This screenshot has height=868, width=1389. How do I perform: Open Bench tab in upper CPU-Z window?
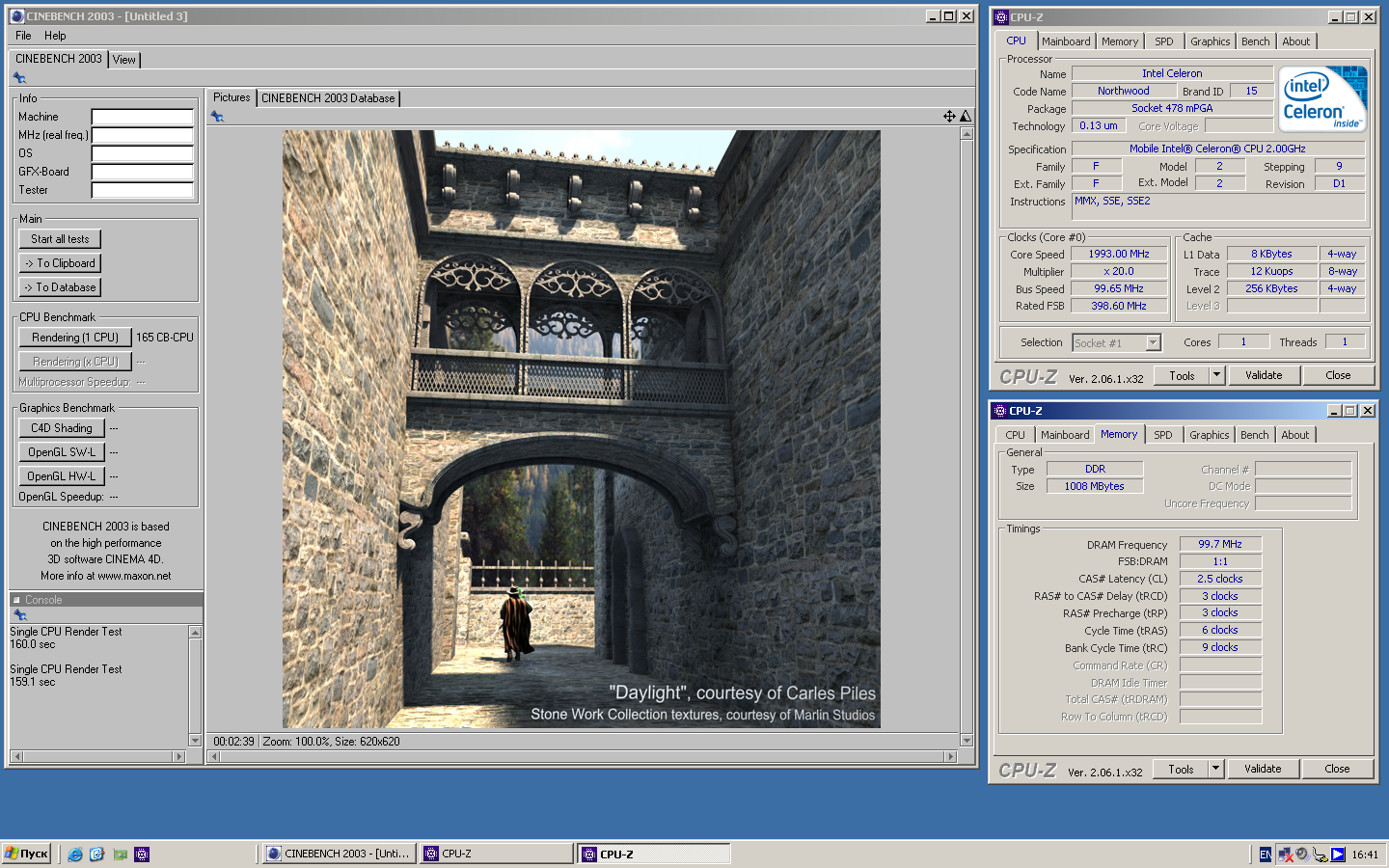coord(1255,41)
